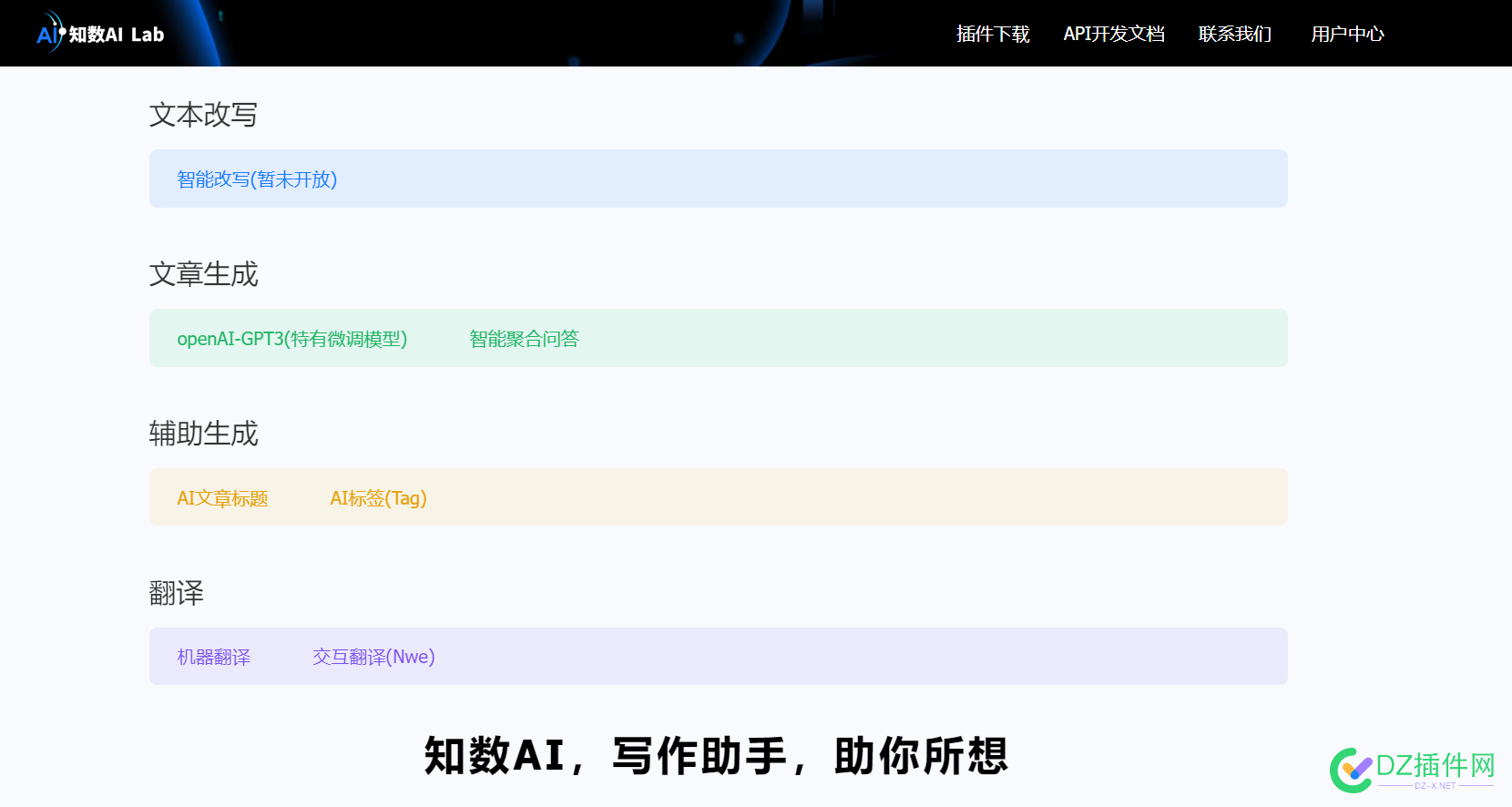Image resolution: width=1512 pixels, height=807 pixels.
Task: Go to 联系我们
Action: 1235,34
